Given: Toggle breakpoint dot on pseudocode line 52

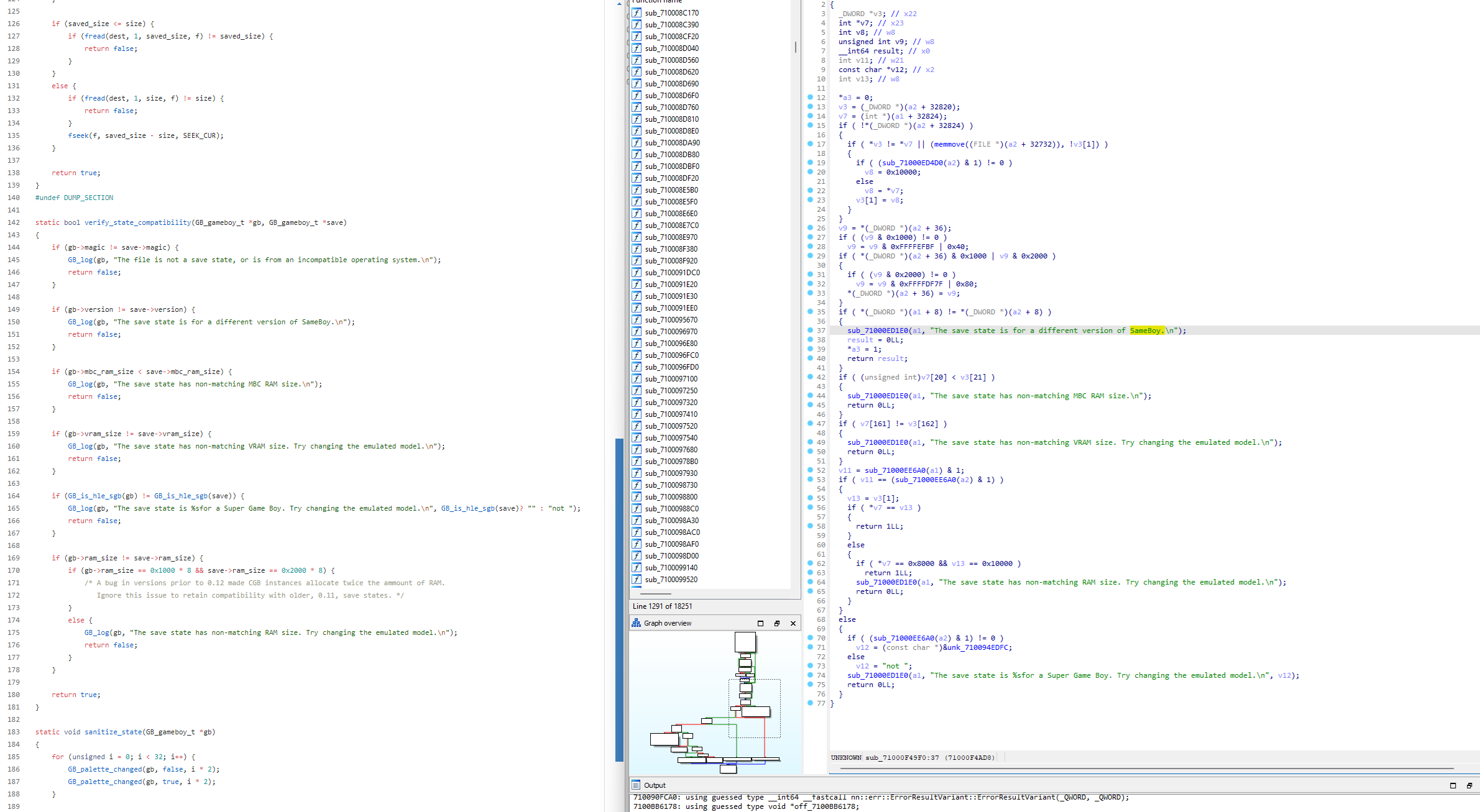Looking at the screenshot, I should (x=810, y=470).
